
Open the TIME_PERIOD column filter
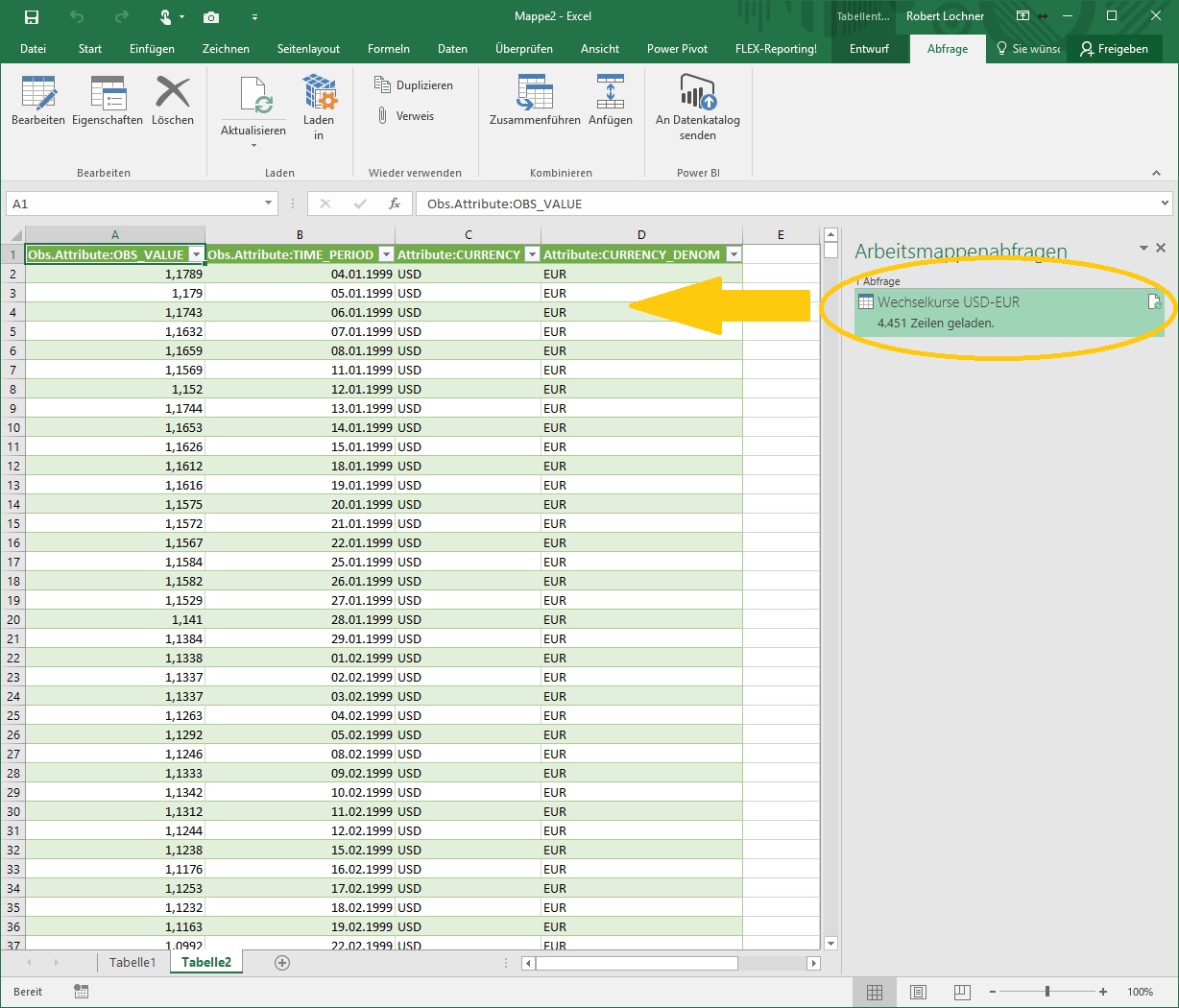point(386,254)
